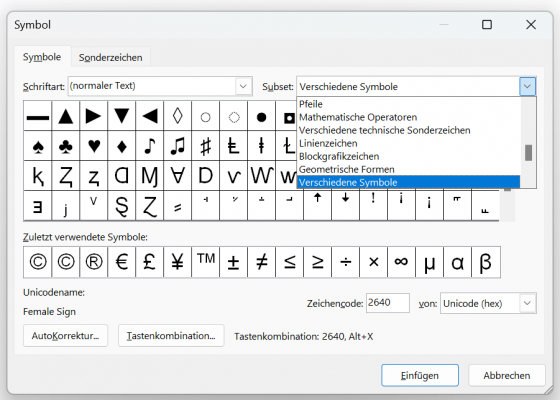Image resolution: width=560 pixels, height=400 pixels.
Task: Click the Einfügen button
Action: coord(420,375)
